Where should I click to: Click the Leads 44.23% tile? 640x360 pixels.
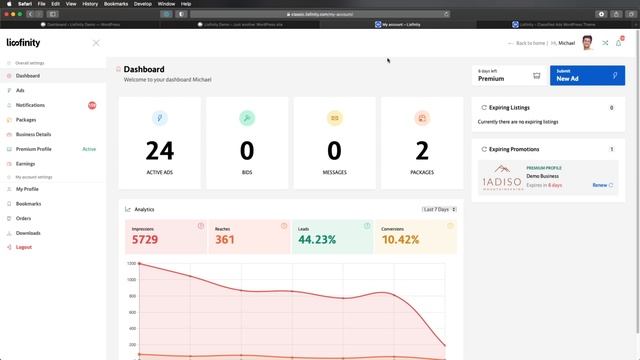(332, 237)
